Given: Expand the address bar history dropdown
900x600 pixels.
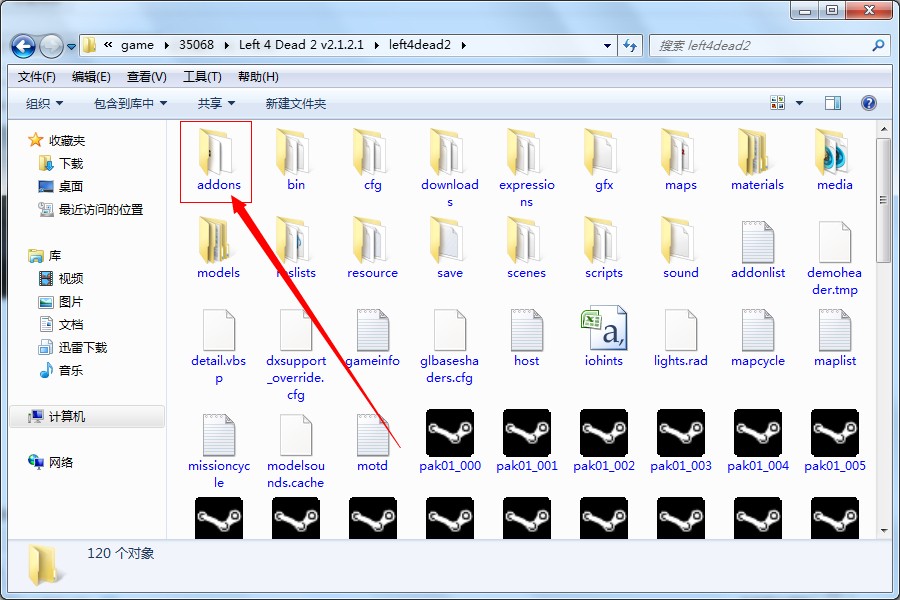Looking at the screenshot, I should click(607, 45).
